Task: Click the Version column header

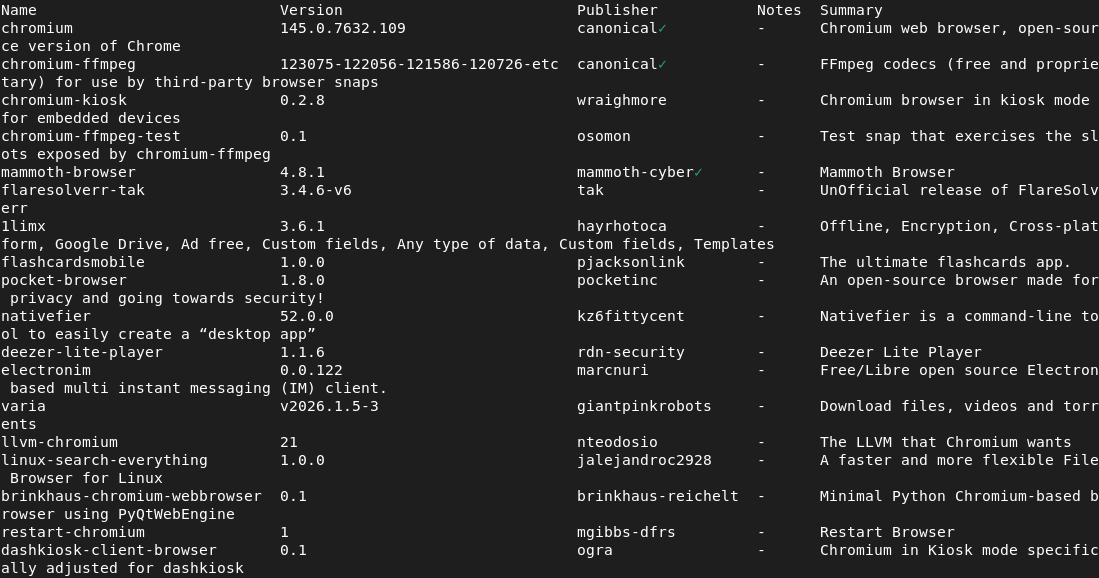Action: (311, 10)
